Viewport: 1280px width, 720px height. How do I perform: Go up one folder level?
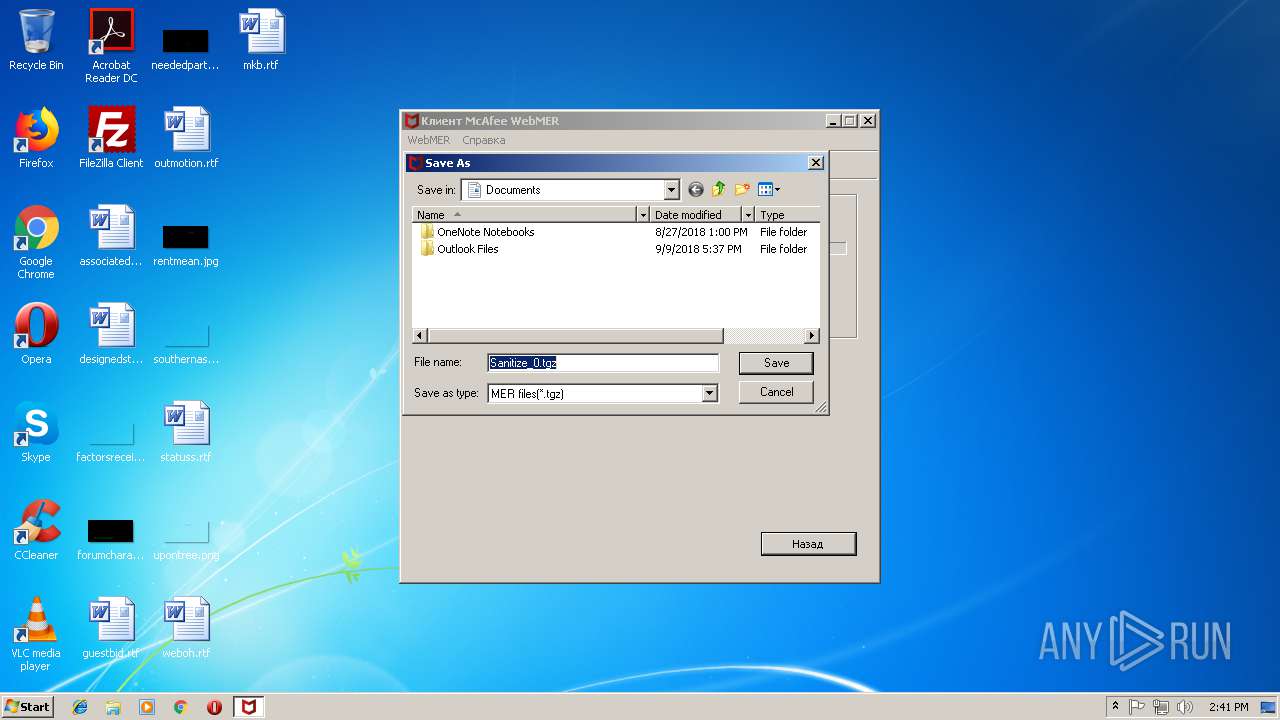coord(718,190)
